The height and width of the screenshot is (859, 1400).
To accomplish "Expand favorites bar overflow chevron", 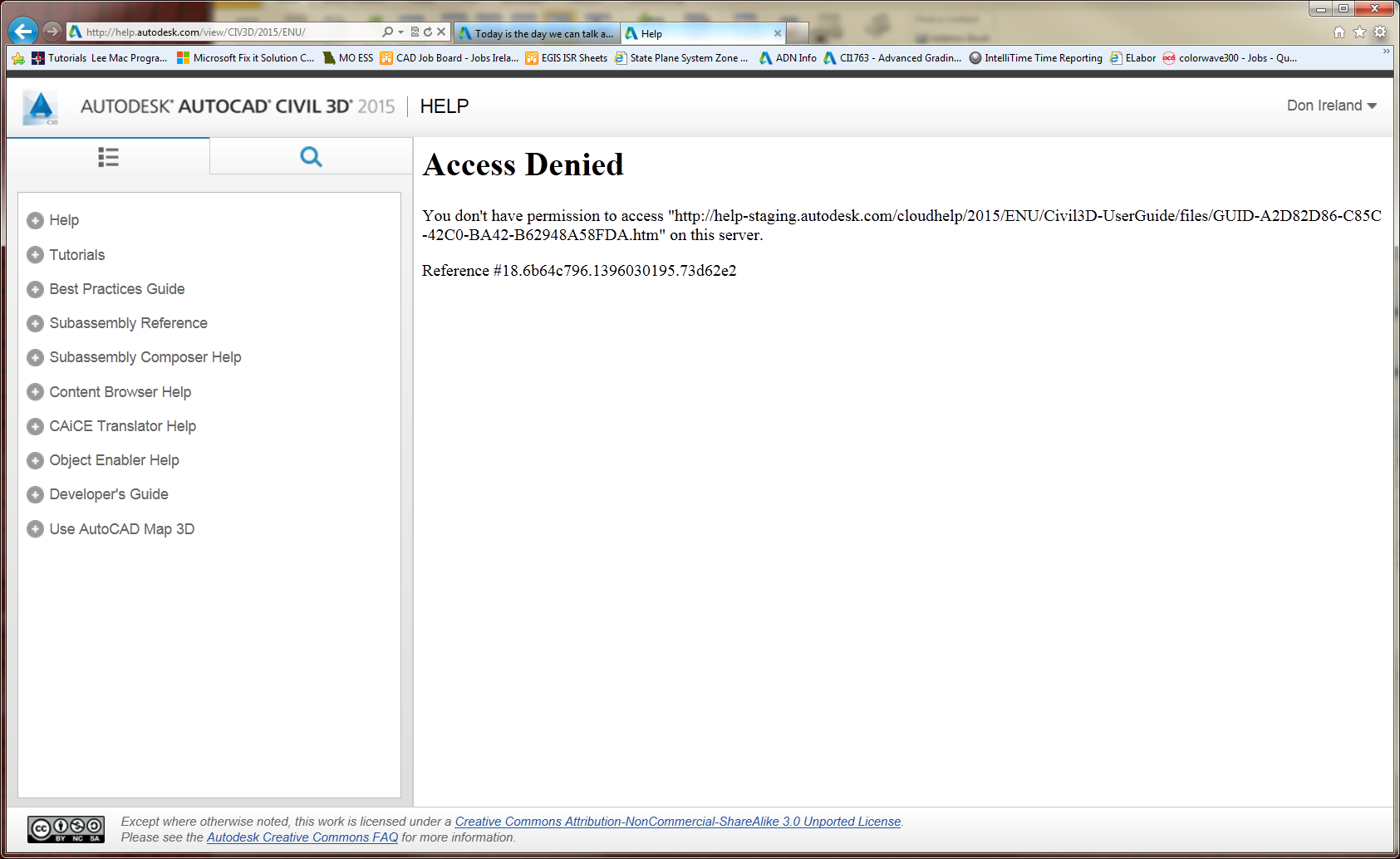I will 1386,52.
